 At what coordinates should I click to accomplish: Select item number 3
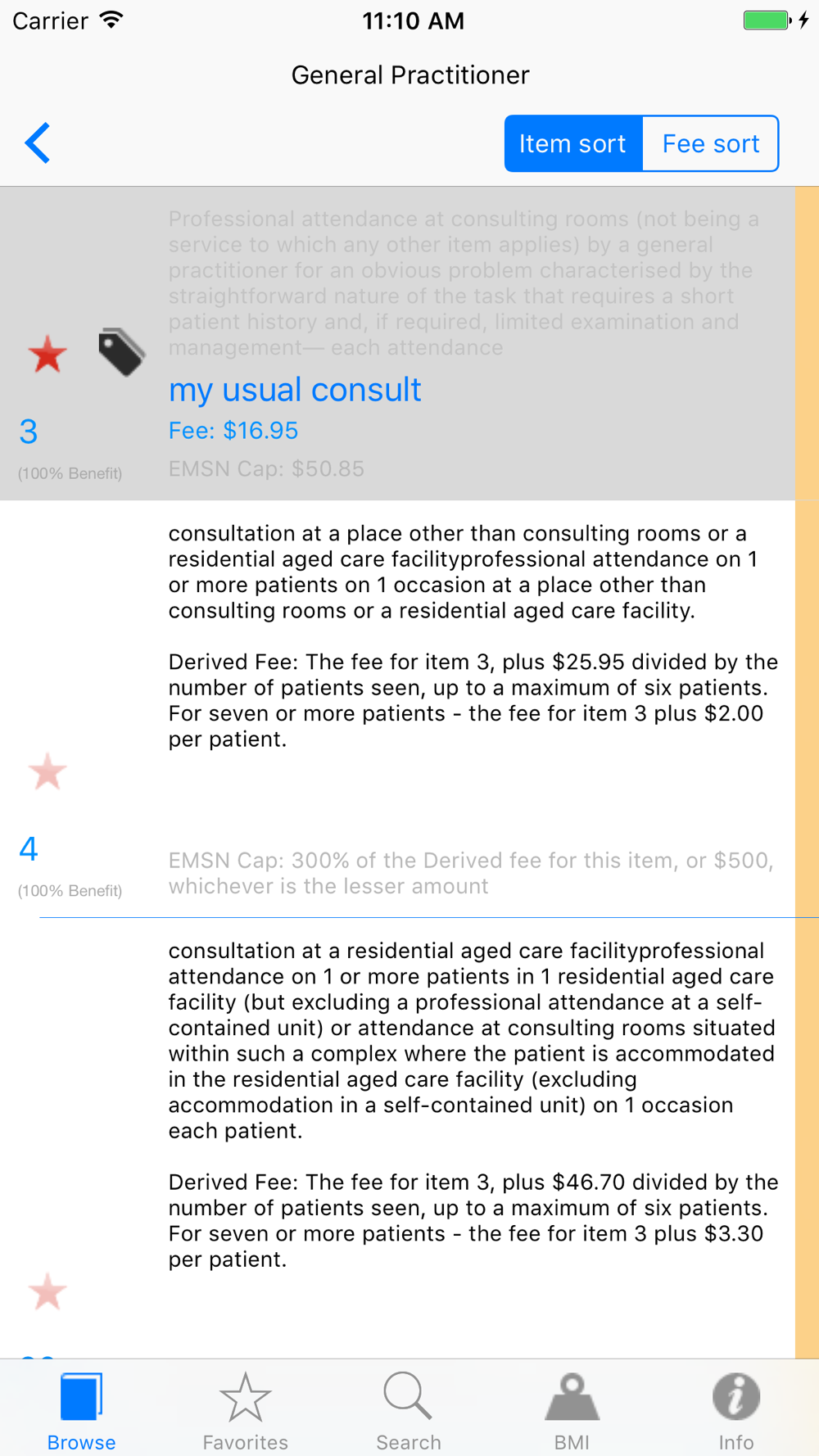click(x=29, y=432)
